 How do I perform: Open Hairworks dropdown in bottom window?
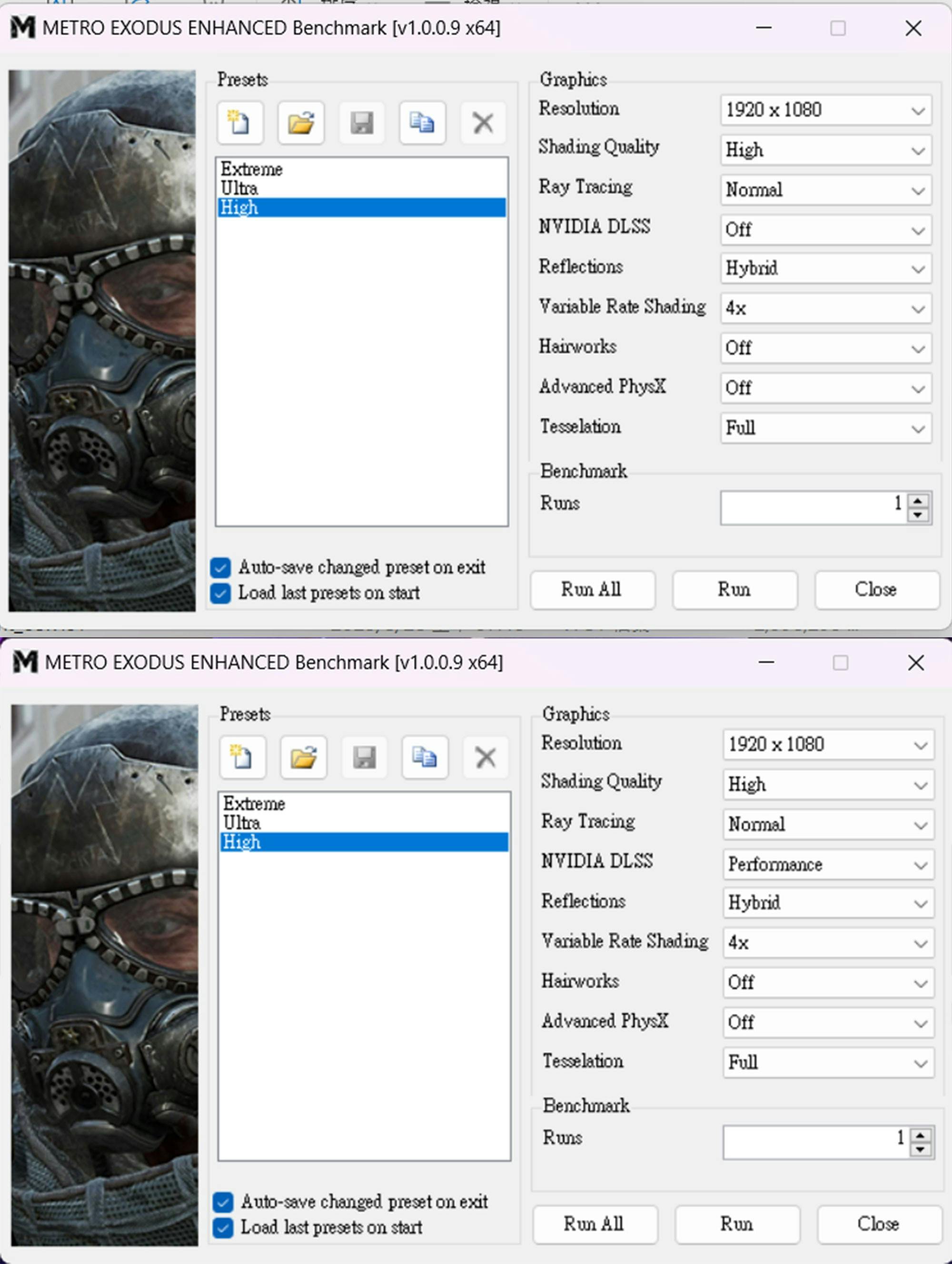point(828,983)
